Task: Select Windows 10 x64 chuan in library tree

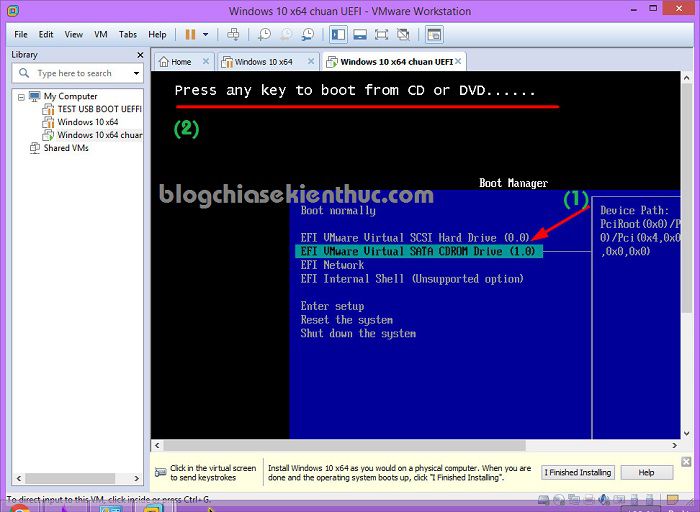Action: click(99, 135)
